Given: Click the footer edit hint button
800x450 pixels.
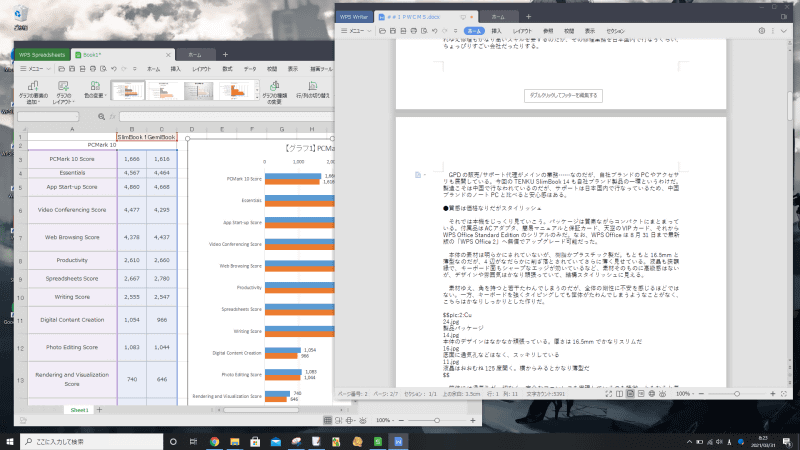Looking at the screenshot, I should click(x=563, y=95).
